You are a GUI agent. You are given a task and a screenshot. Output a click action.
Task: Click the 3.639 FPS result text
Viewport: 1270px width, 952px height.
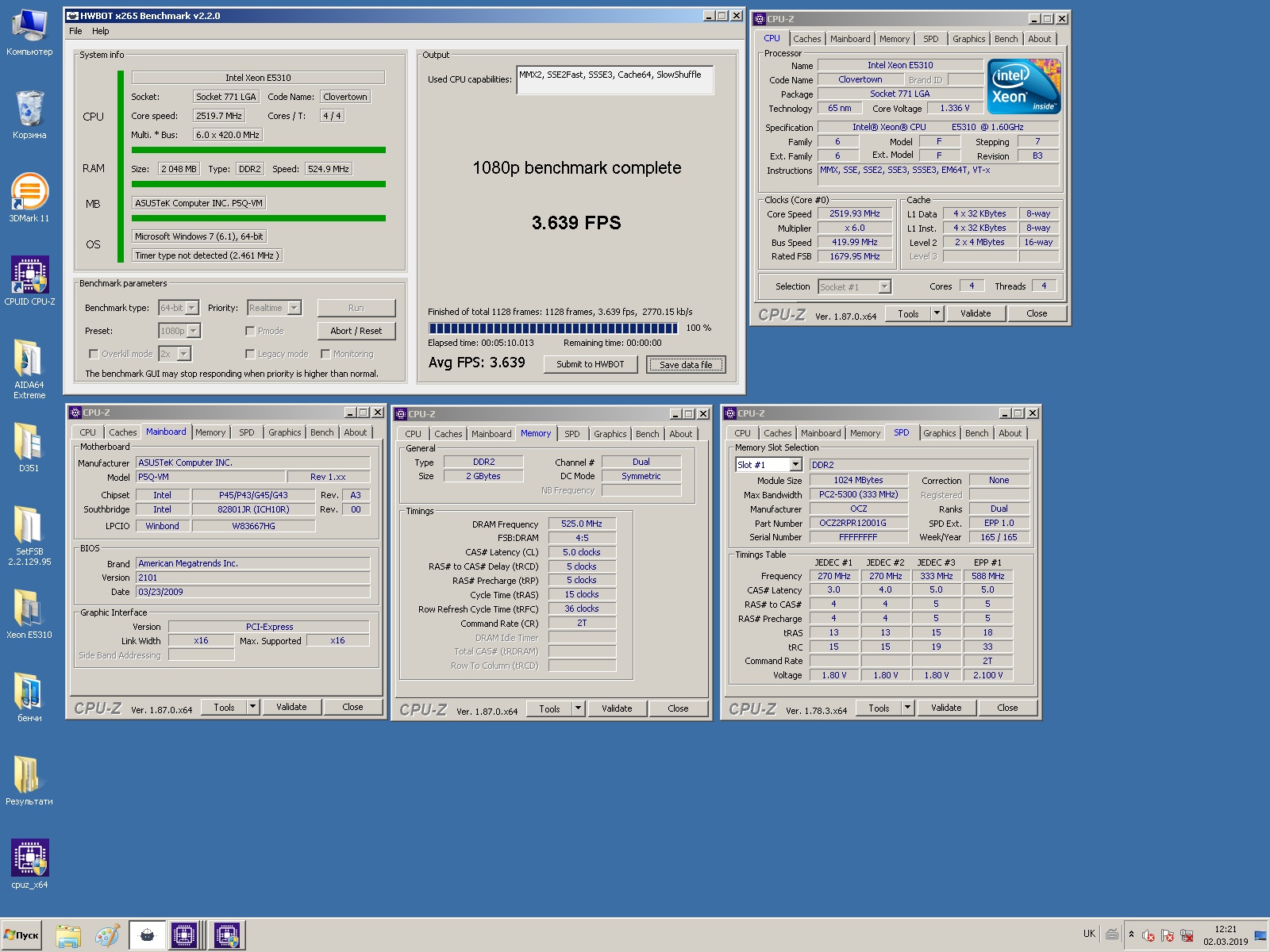pyautogui.click(x=576, y=223)
